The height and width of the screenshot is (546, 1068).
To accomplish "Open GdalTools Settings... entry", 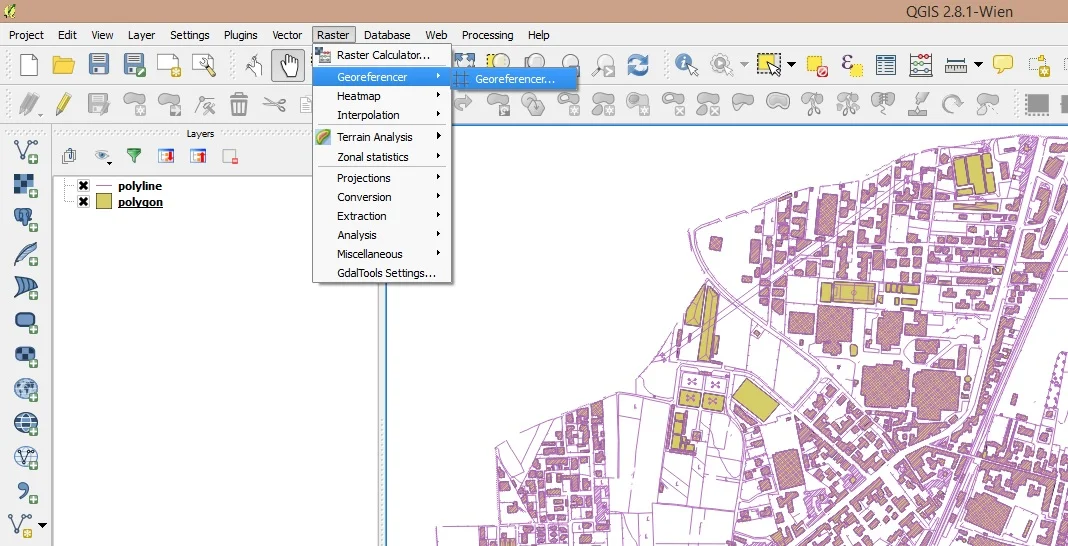I will coord(381,273).
